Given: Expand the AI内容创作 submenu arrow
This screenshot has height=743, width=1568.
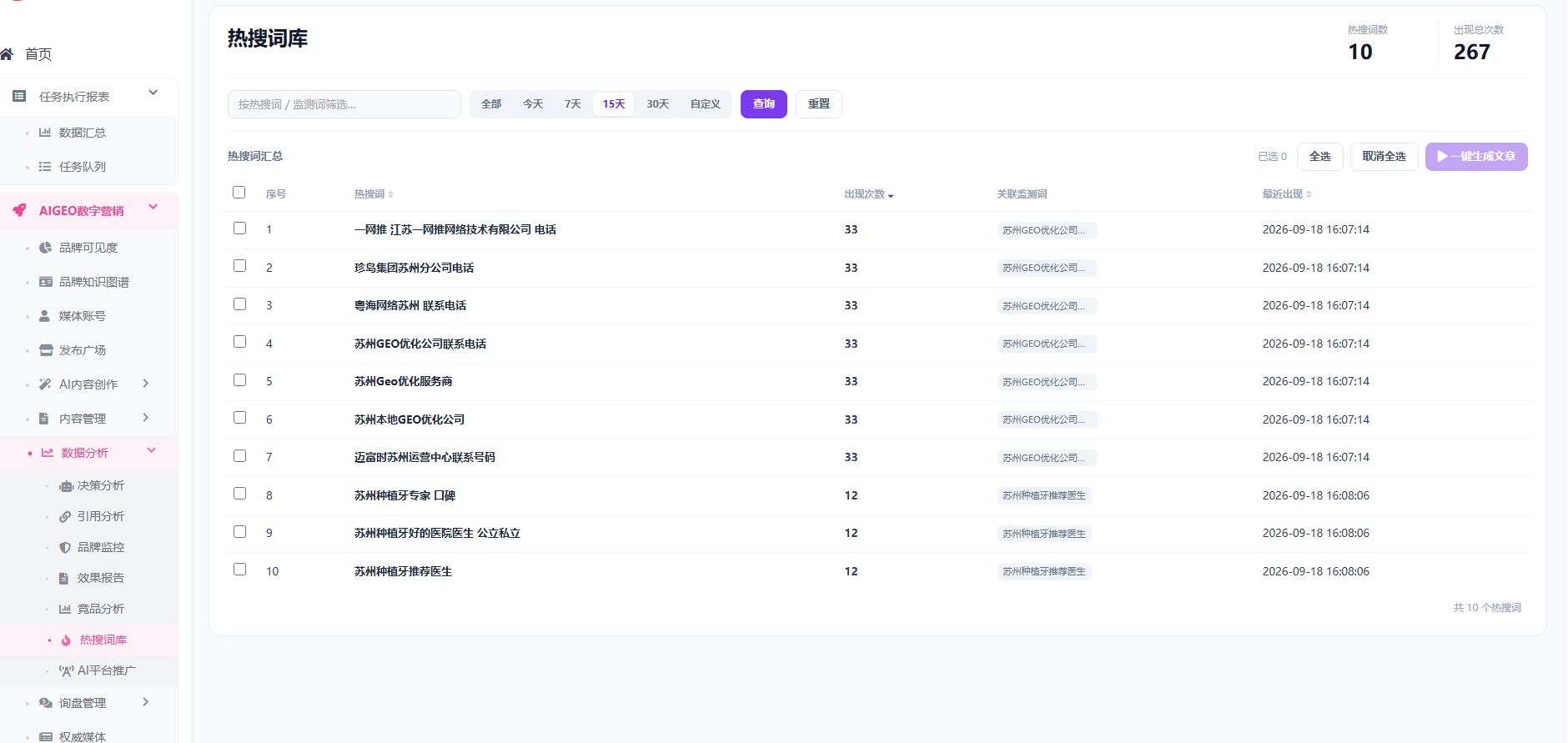Looking at the screenshot, I should (x=146, y=384).
